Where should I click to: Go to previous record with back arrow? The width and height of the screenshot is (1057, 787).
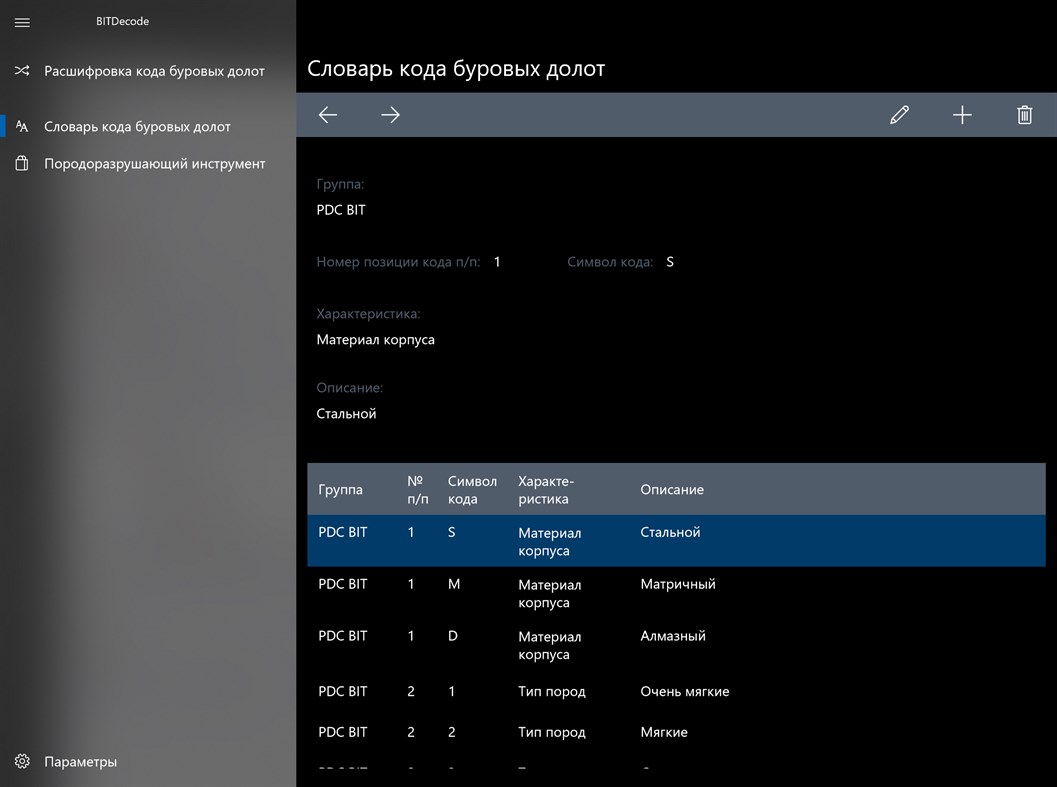pos(328,115)
